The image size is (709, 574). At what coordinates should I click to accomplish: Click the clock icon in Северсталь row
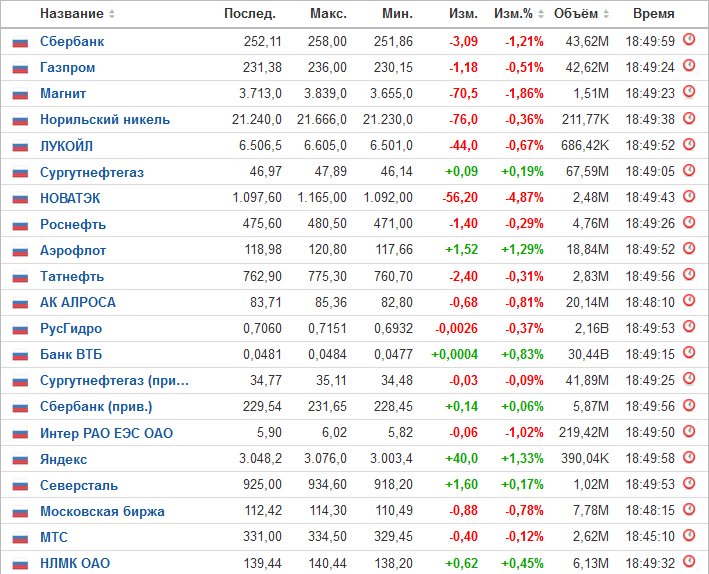point(689,483)
